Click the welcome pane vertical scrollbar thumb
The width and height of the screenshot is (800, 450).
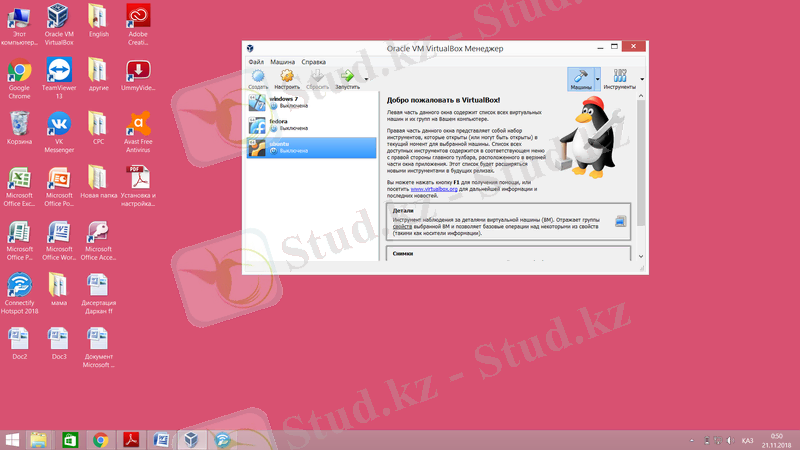[641, 162]
